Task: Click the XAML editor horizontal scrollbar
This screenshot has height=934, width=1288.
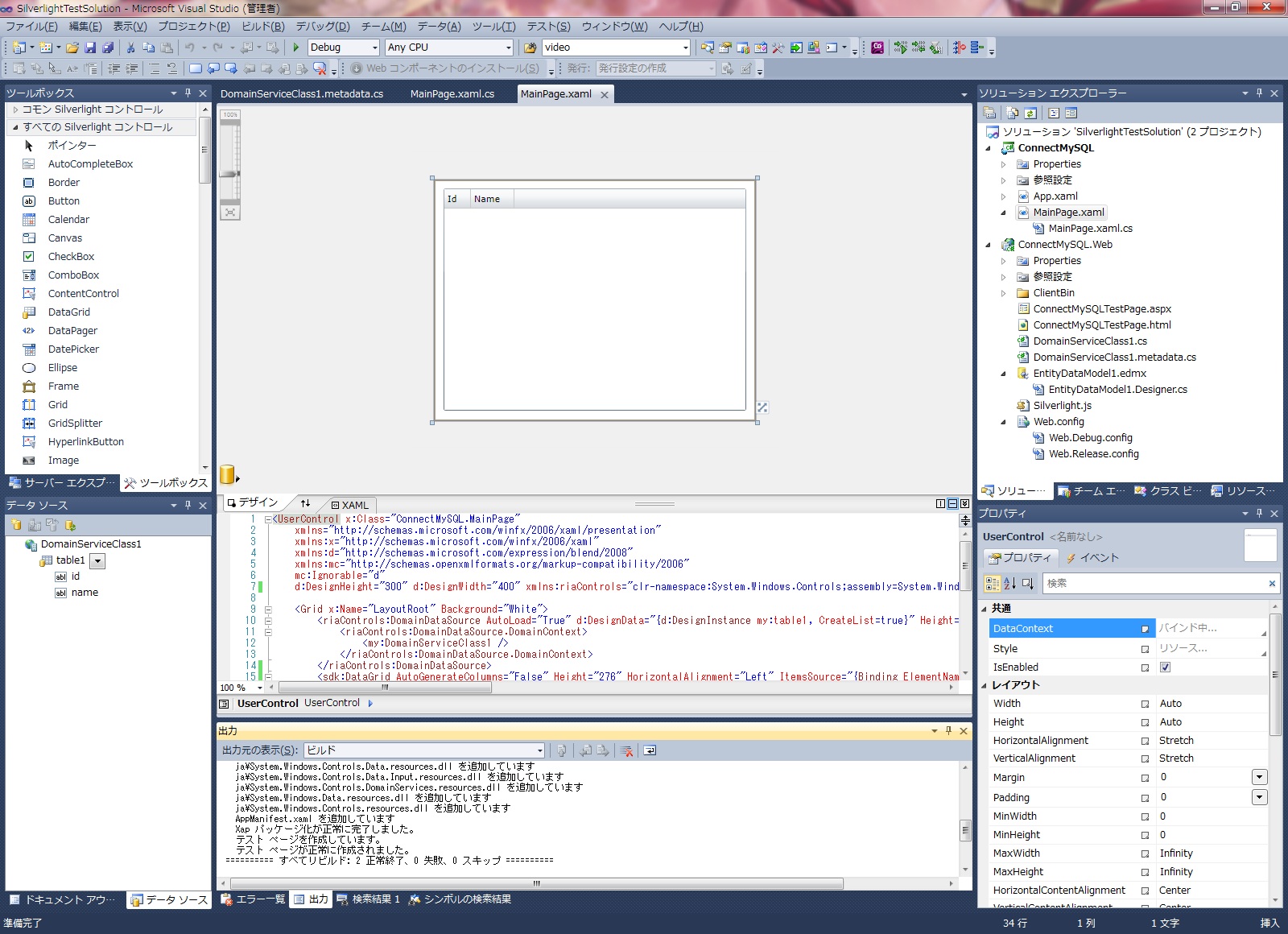Action: click(385, 688)
